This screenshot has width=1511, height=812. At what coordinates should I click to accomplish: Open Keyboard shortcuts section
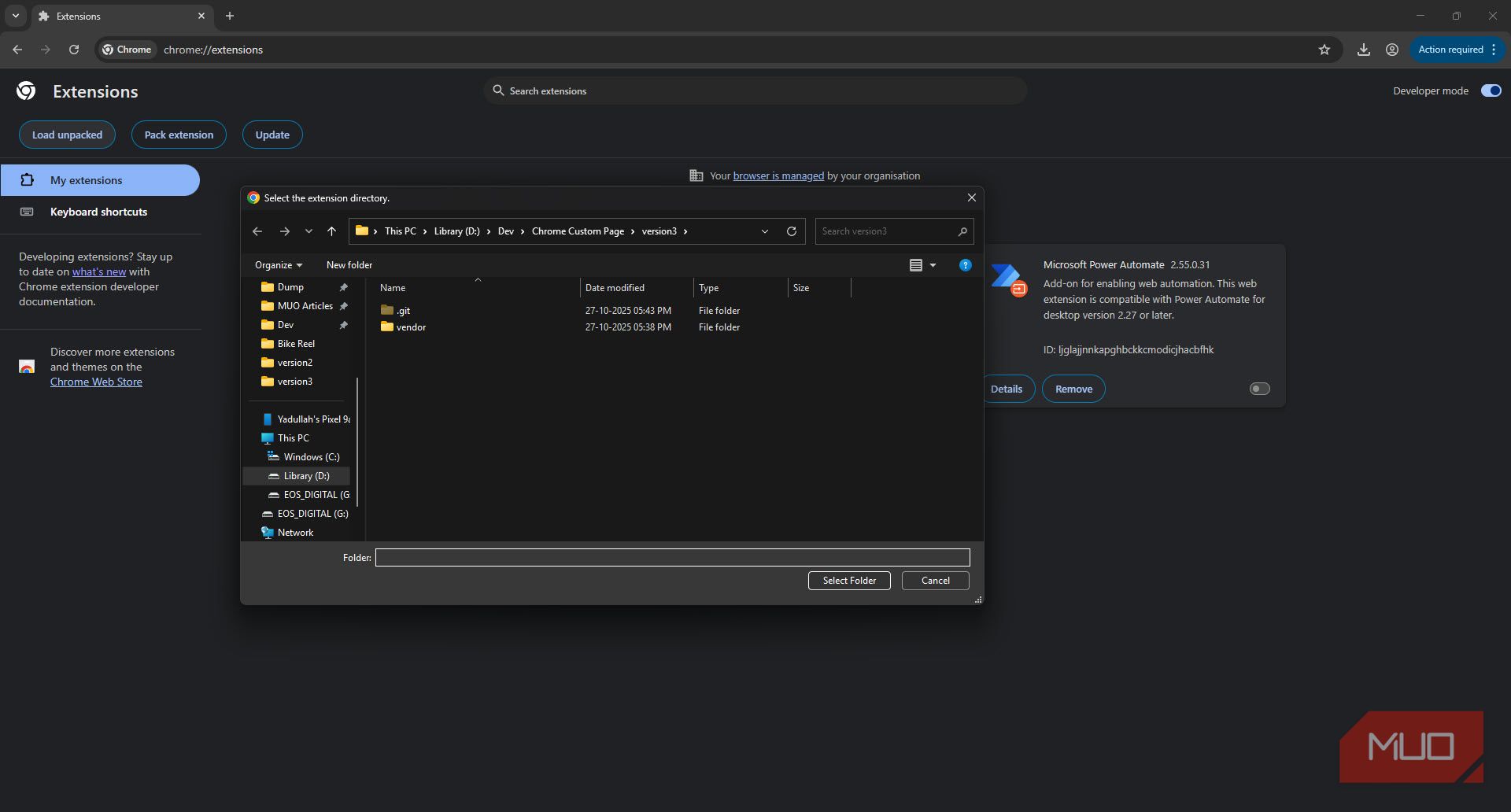(100, 212)
